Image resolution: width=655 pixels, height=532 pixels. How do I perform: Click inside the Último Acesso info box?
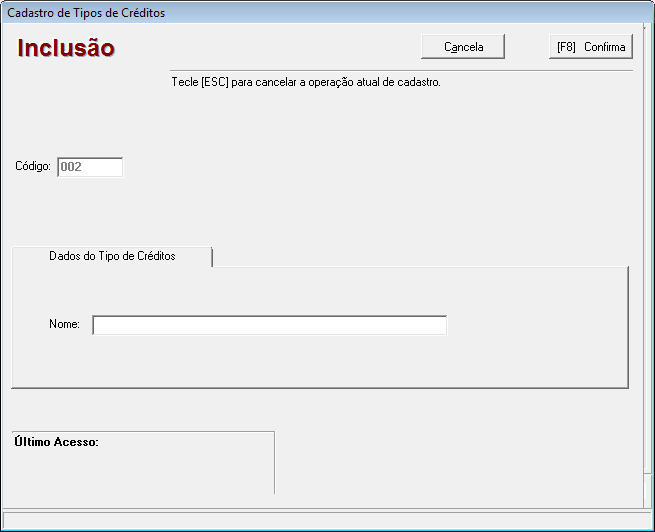tap(143, 472)
